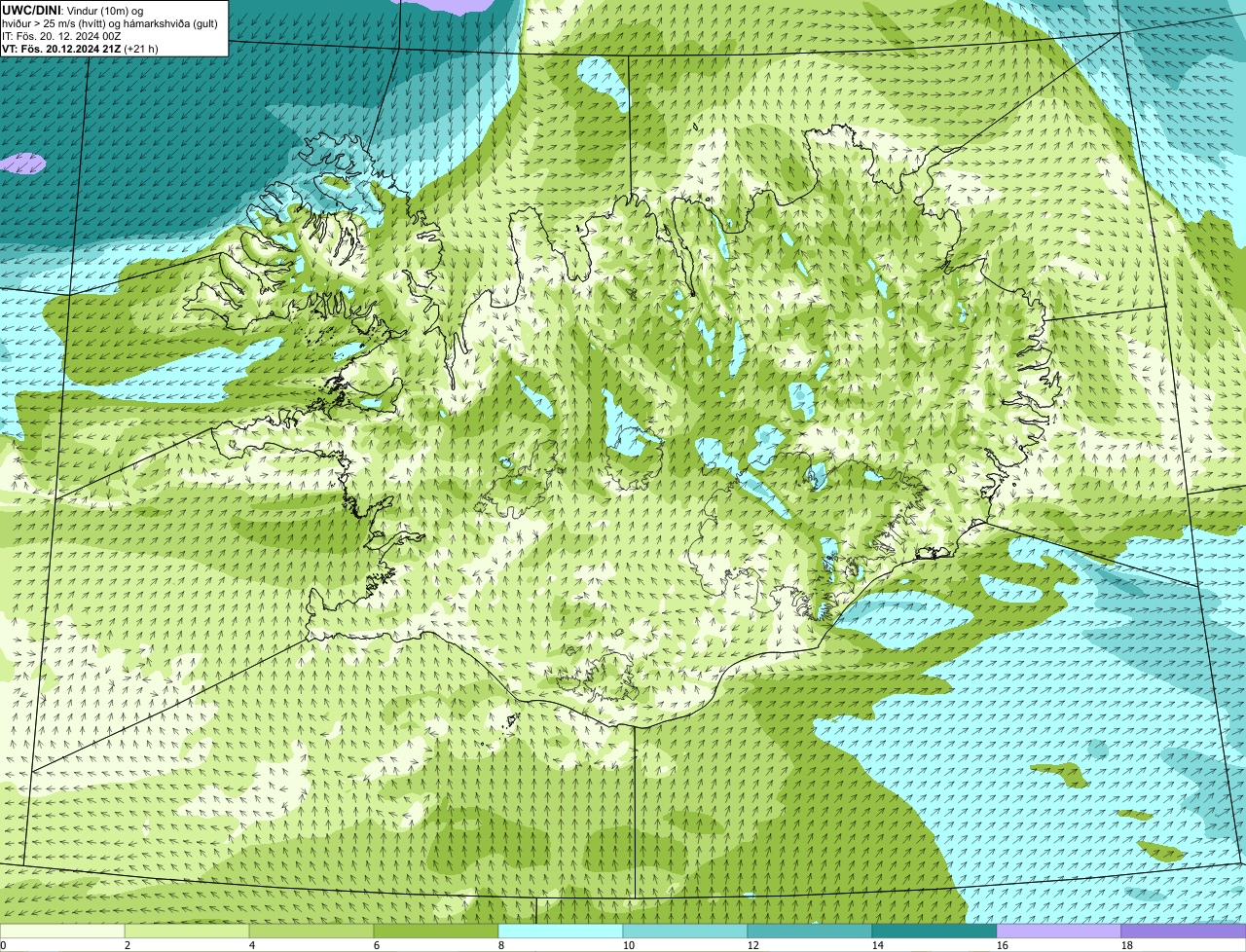Select the 'hviður > 25 m/s (hvítt)' description line

pos(109,22)
